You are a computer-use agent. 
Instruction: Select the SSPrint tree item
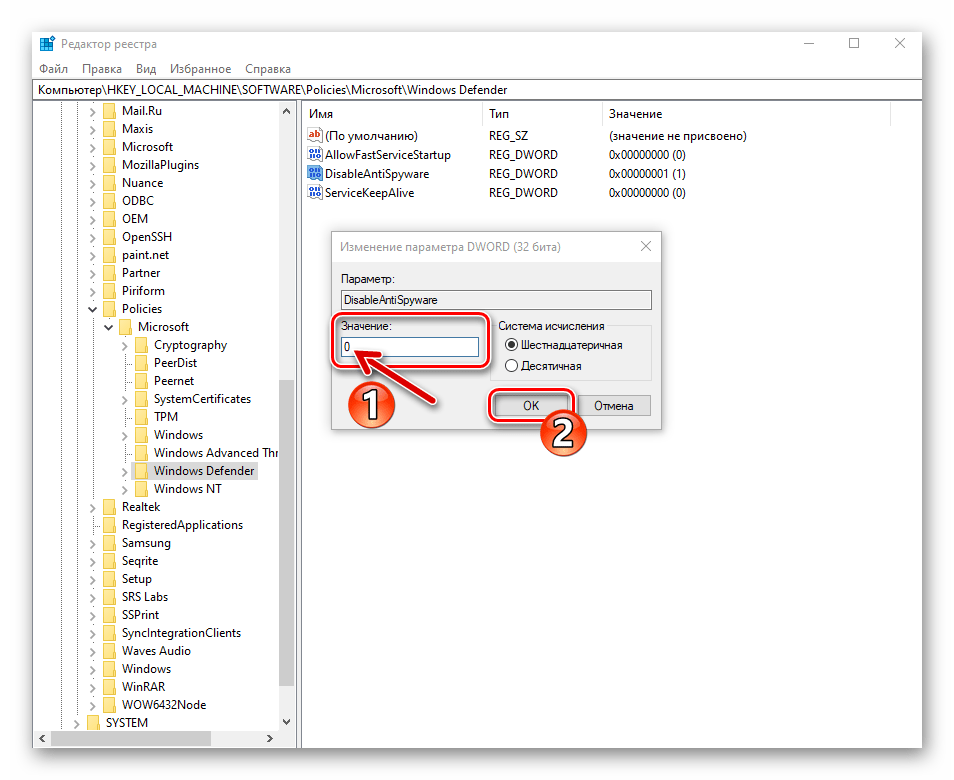pos(140,615)
